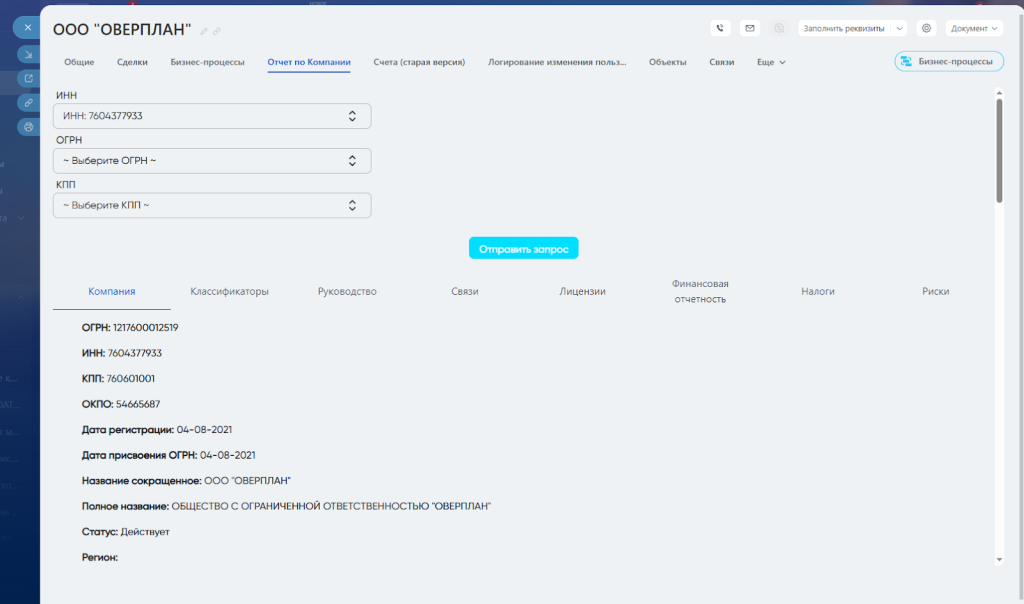Click the collapse arrow icon in side panel
The image size is (1024, 604).
[28, 55]
